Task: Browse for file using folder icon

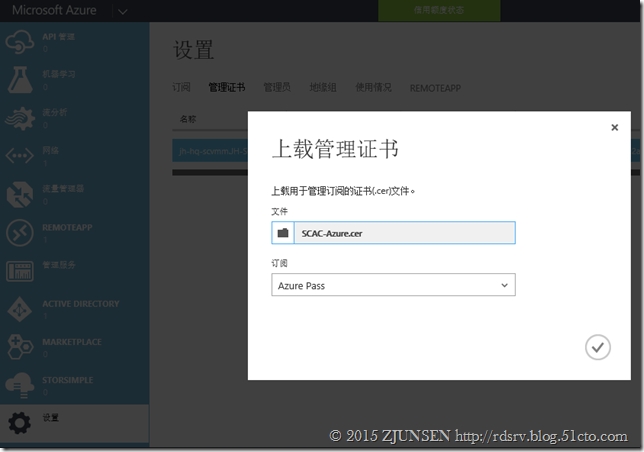Action: click(283, 233)
